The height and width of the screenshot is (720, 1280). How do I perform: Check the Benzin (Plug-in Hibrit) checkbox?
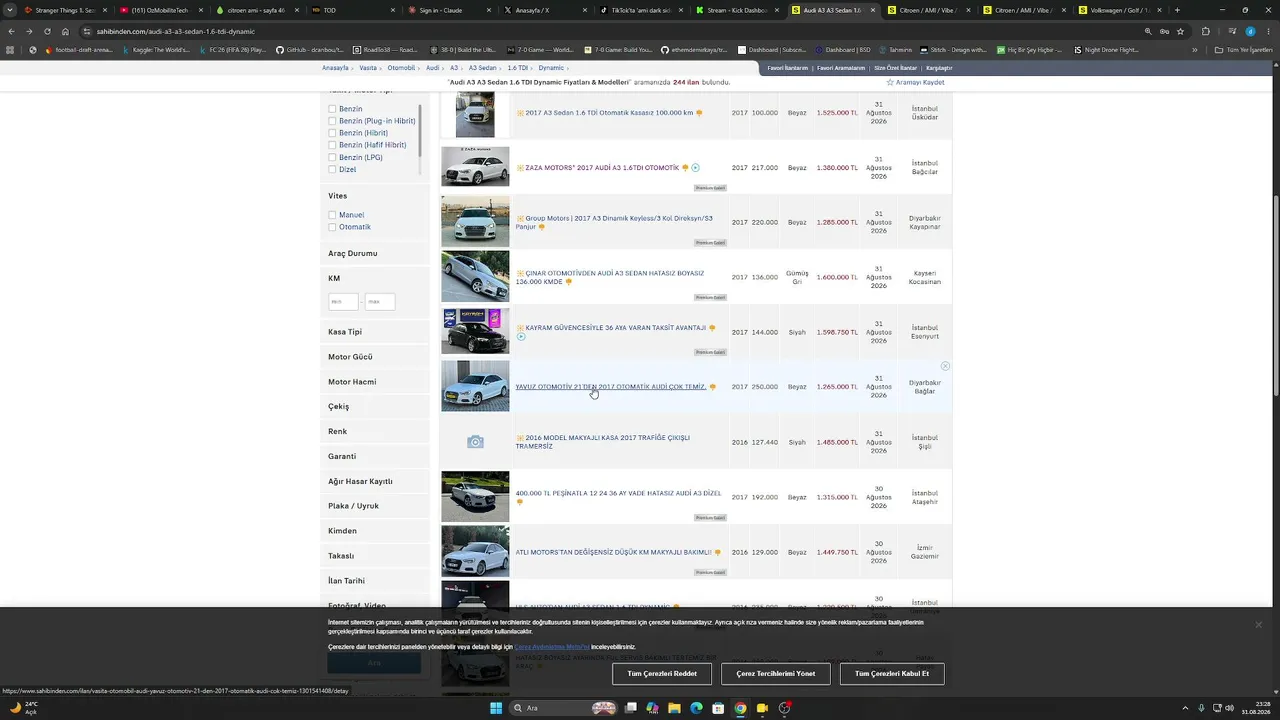(332, 121)
